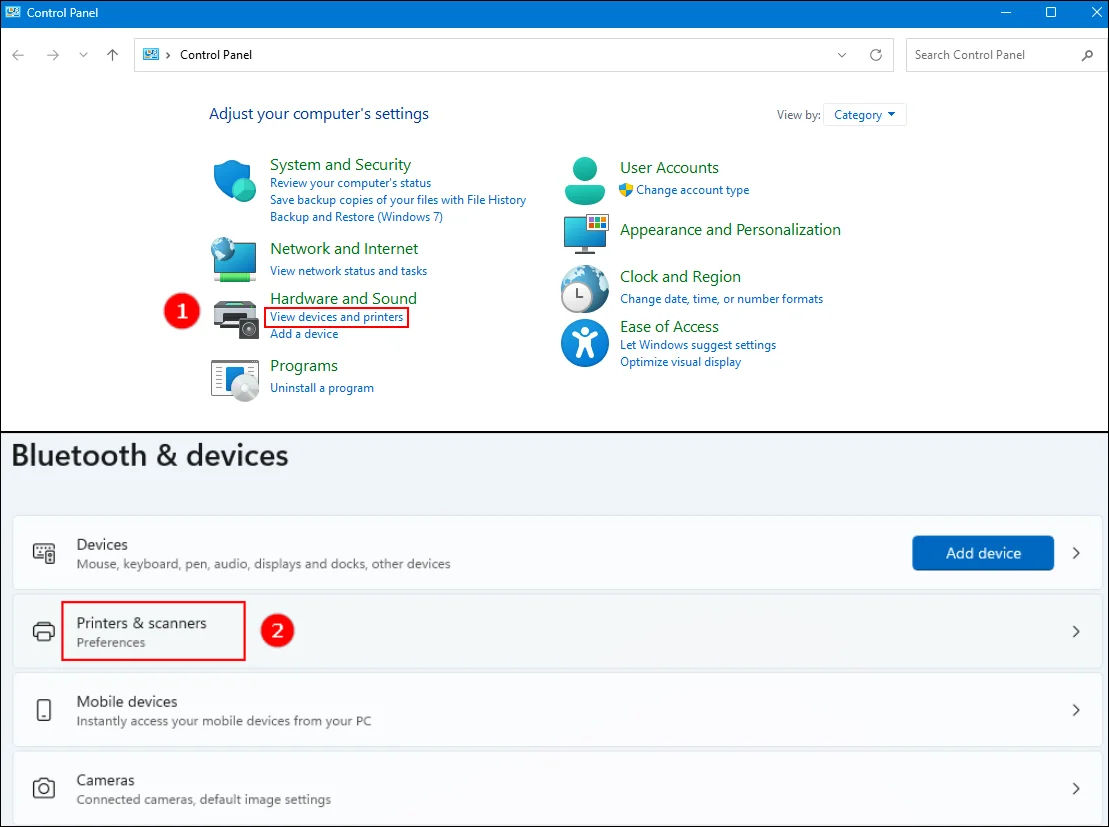Click the Forward arrow in Control Panel
This screenshot has width=1109, height=827.
52,55
